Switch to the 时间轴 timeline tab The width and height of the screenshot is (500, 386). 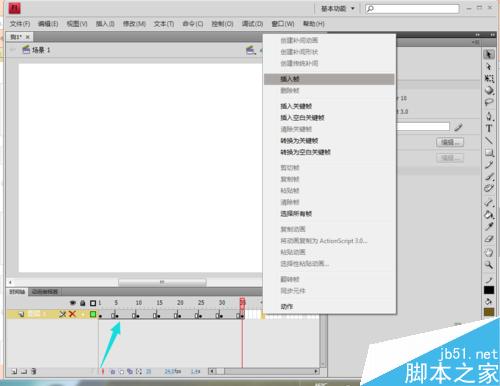pos(17,292)
